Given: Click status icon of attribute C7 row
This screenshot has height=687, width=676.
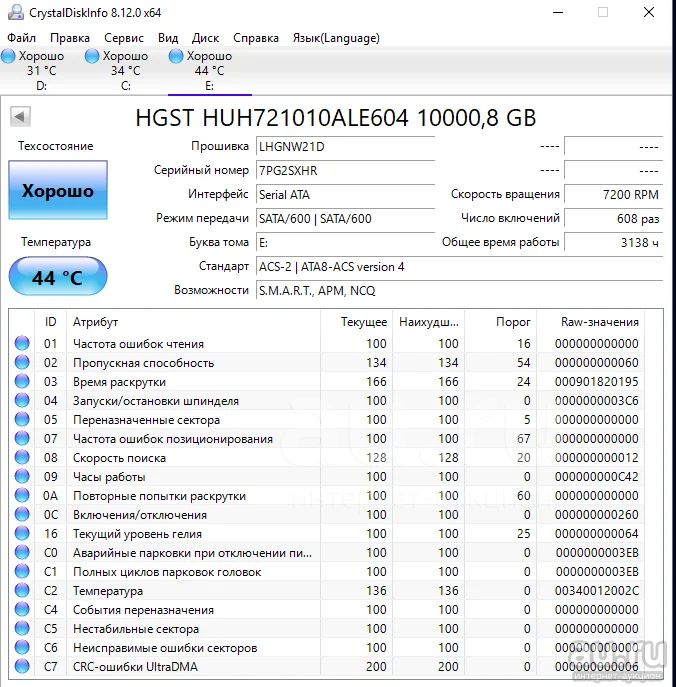Looking at the screenshot, I should [x=22, y=666].
